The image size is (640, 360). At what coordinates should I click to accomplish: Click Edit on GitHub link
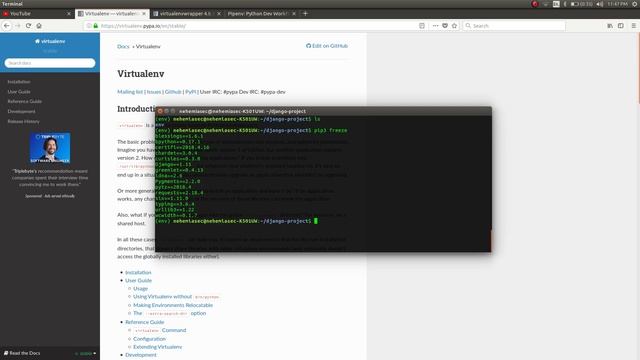coord(327,46)
